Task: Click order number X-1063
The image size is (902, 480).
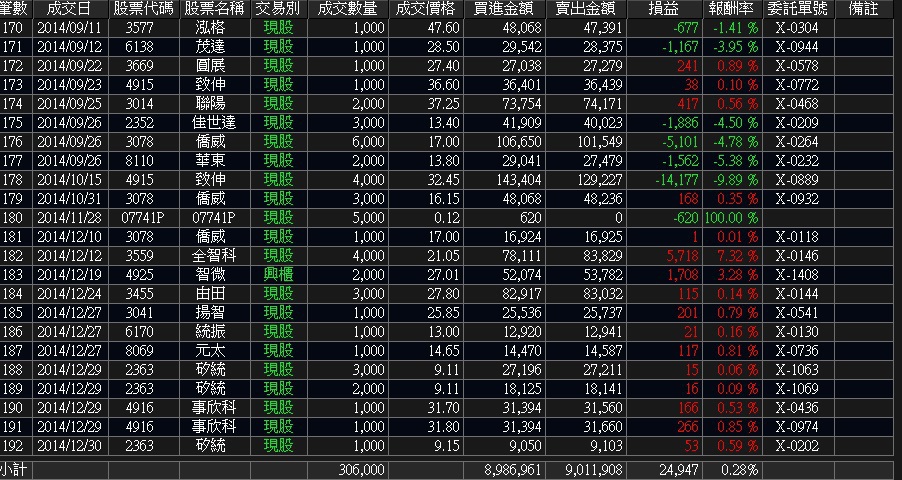Action: 797,369
